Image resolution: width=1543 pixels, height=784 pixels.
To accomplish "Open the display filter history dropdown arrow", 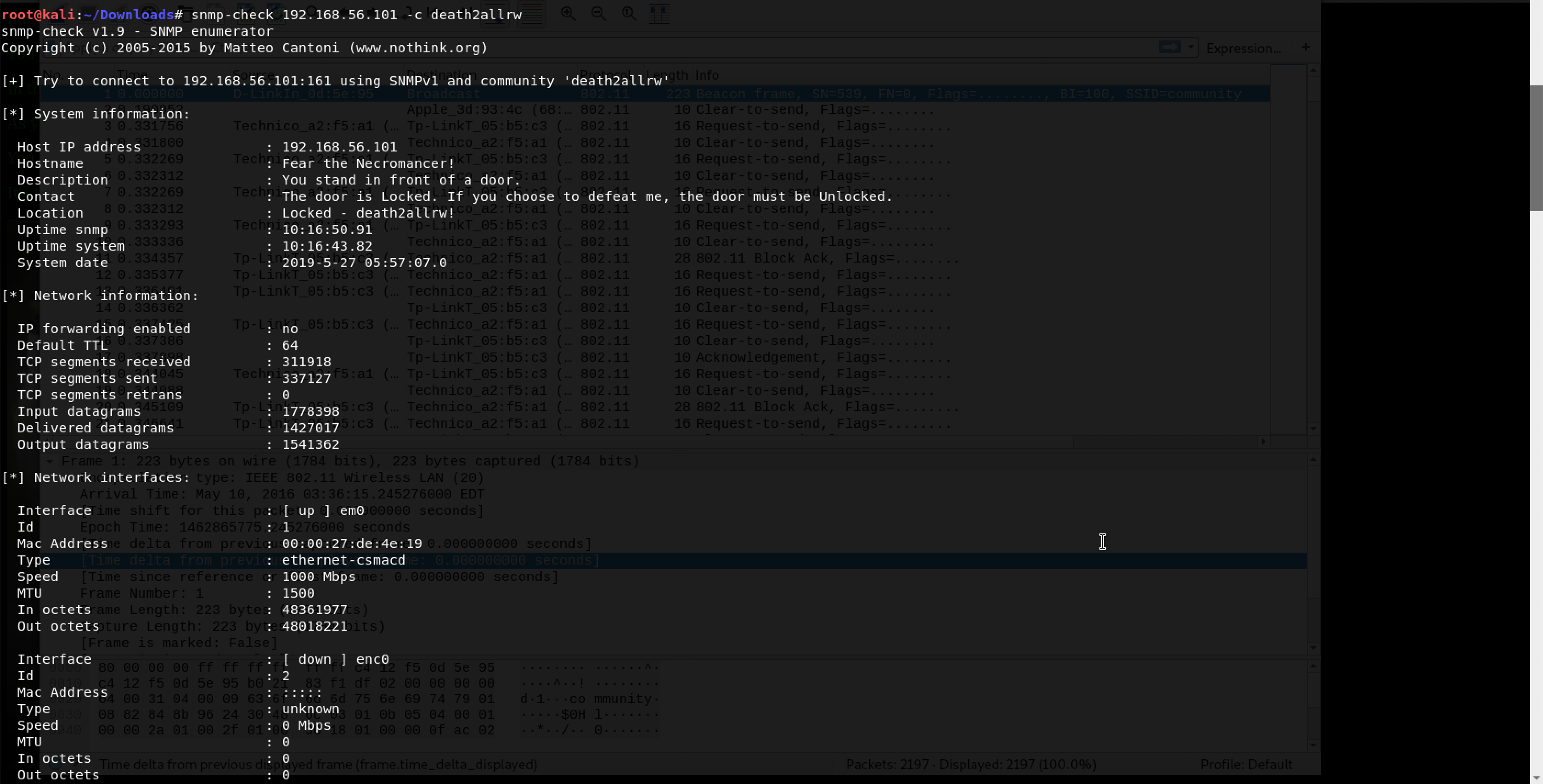I will point(1190,47).
